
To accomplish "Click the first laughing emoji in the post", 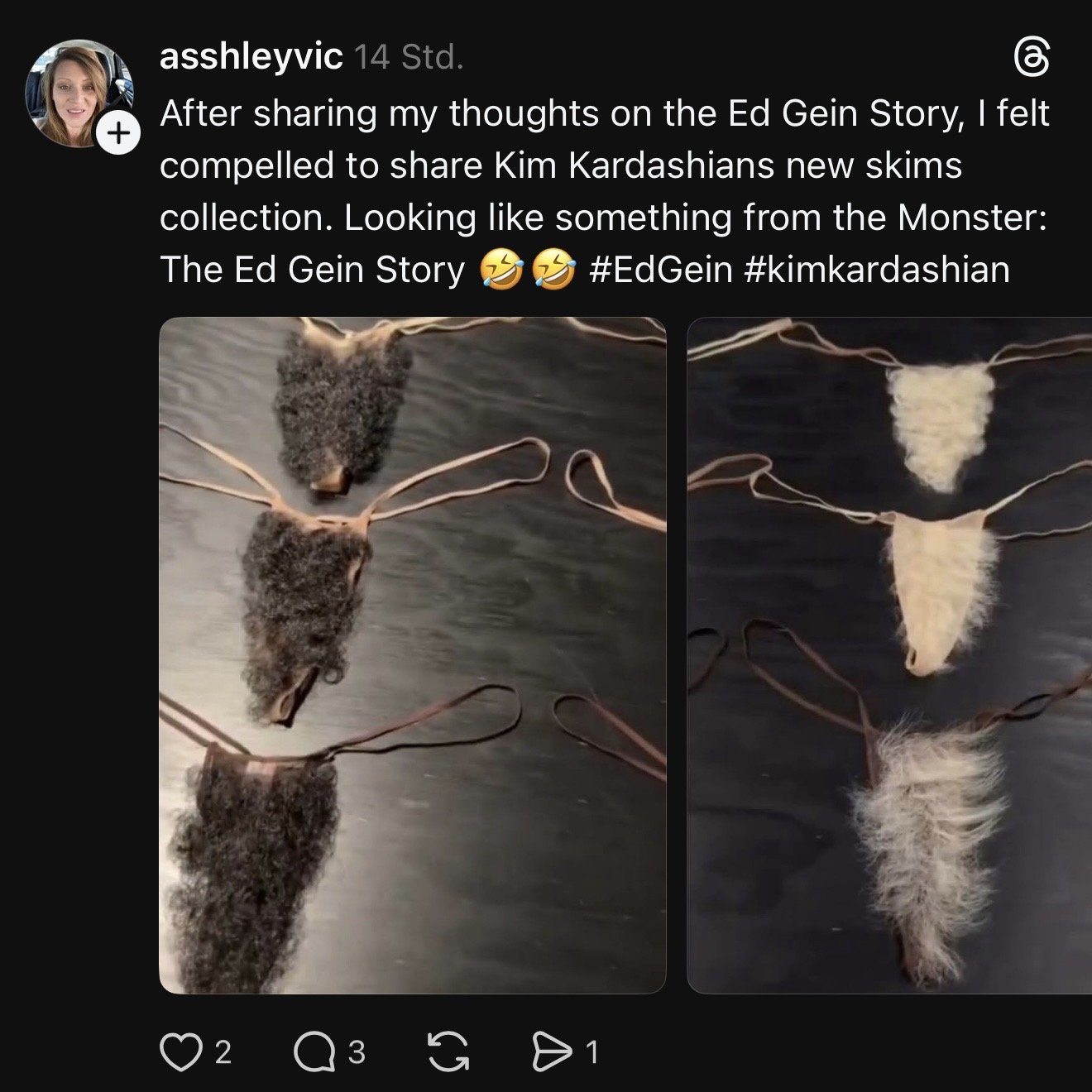I will pyautogui.click(x=500, y=271).
